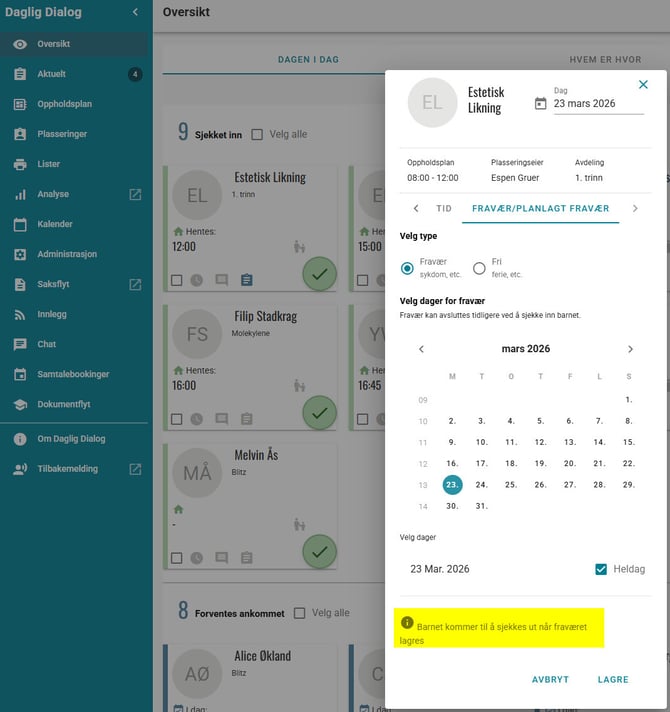Click clipboard icon on Estetisk Likning card
The image size is (670, 712).
(246, 280)
